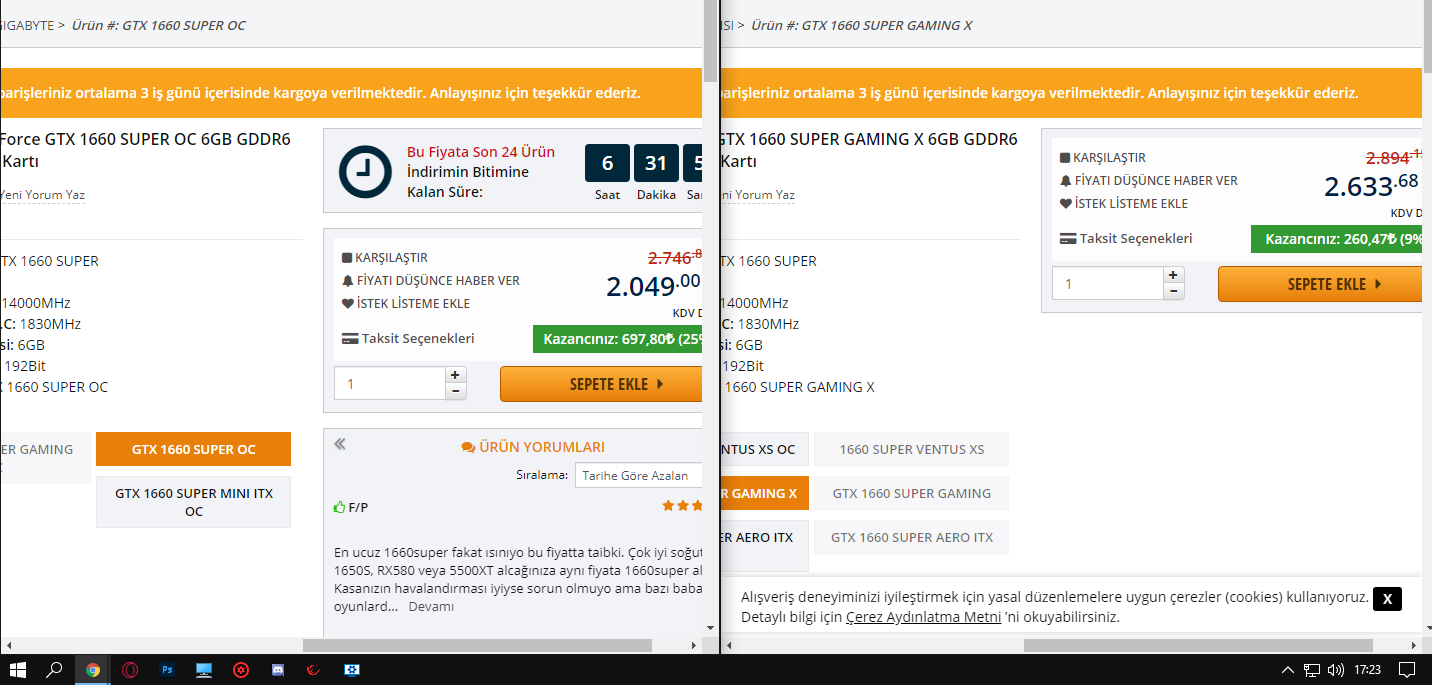Click the Kazancınız: 260,47₺ savings badge
Image resolution: width=1432 pixels, height=685 pixels.
pos(1336,239)
